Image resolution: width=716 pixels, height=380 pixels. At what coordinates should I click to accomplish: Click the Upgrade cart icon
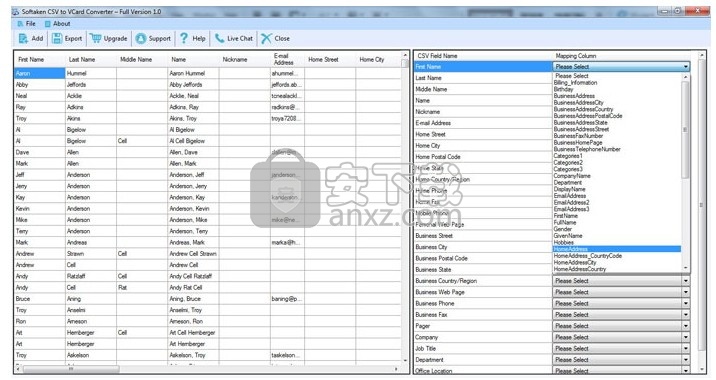click(x=95, y=38)
